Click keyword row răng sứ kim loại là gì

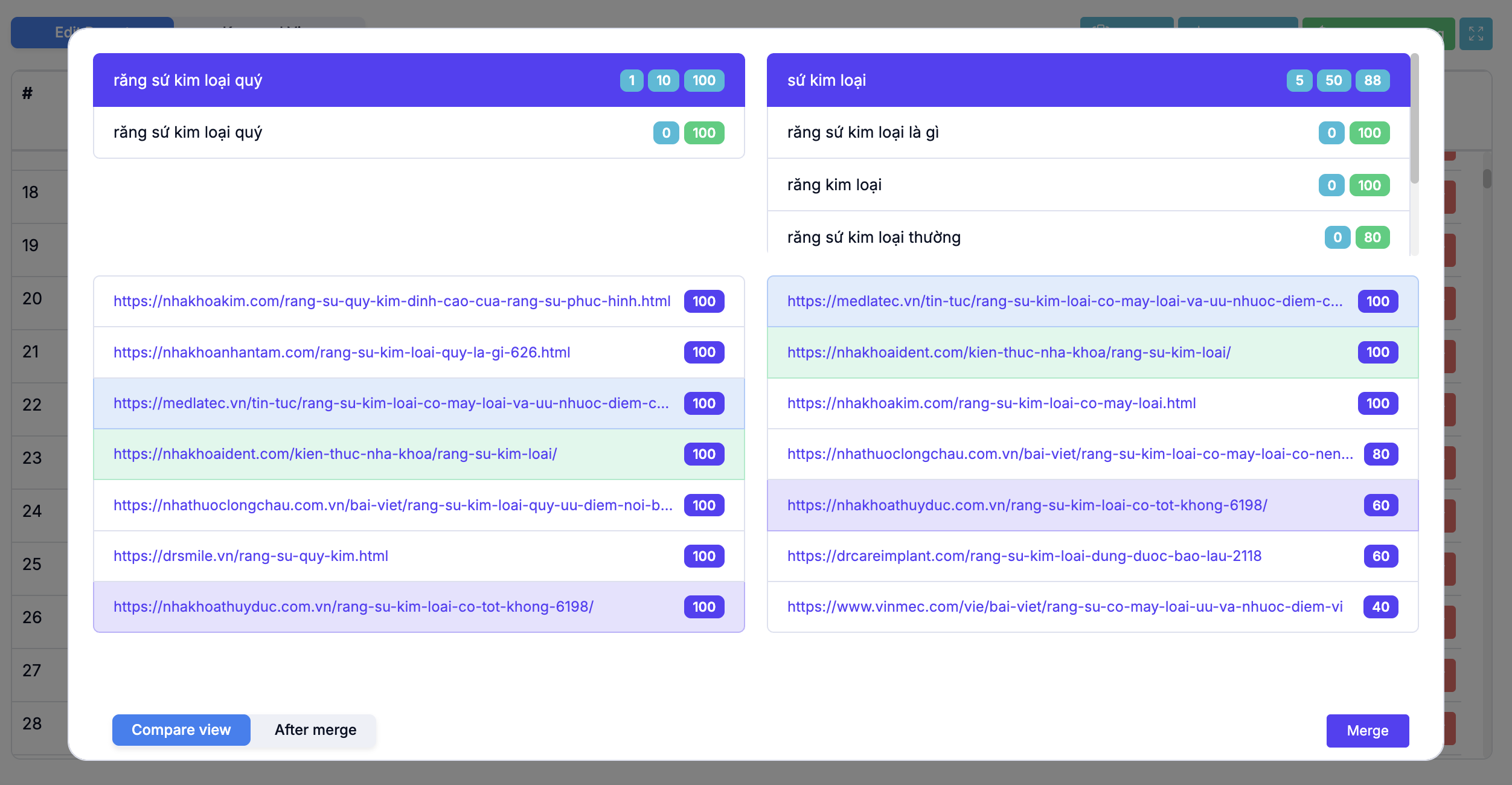pos(1088,133)
